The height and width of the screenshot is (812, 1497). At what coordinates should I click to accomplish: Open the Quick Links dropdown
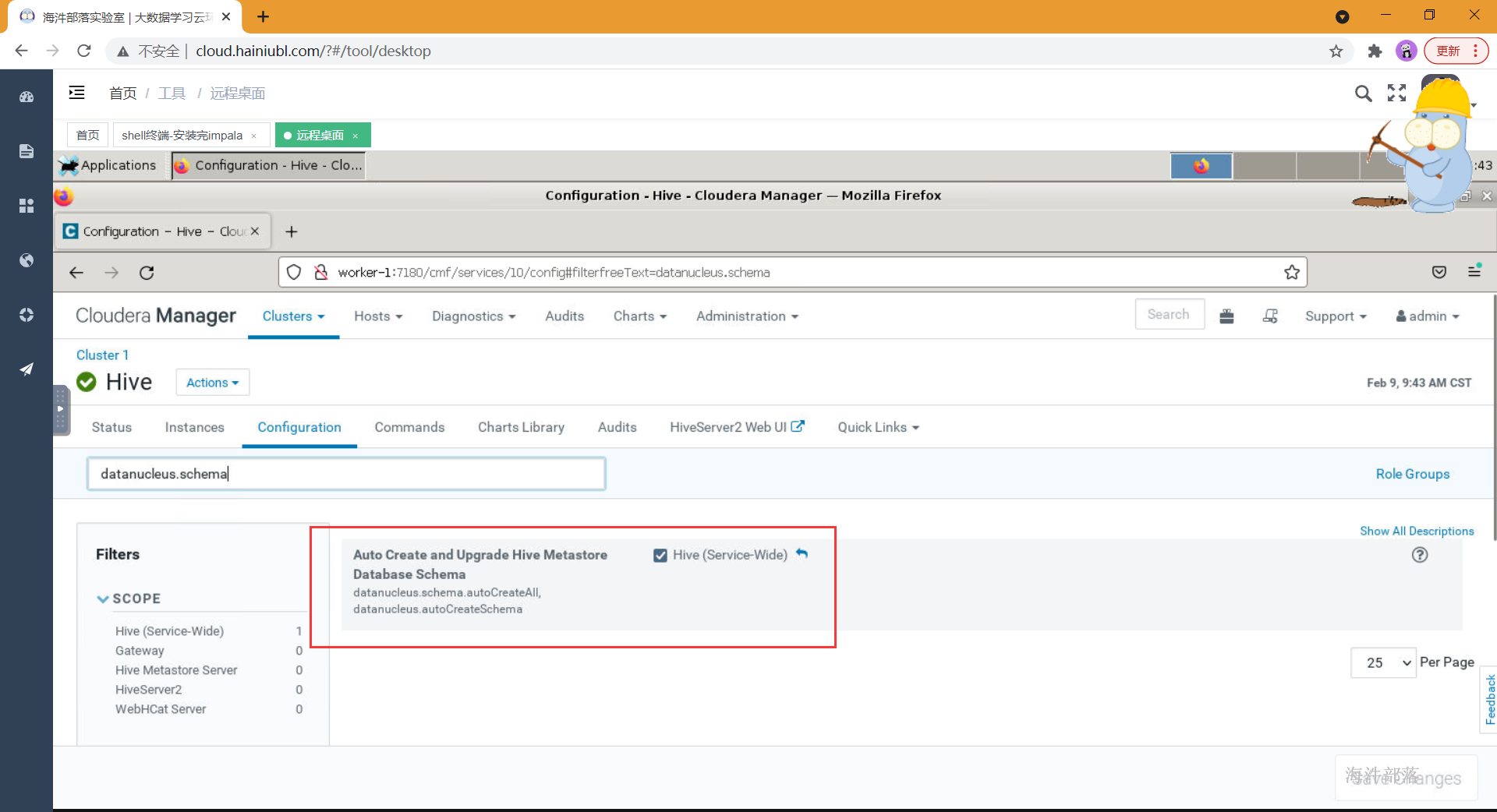point(878,427)
